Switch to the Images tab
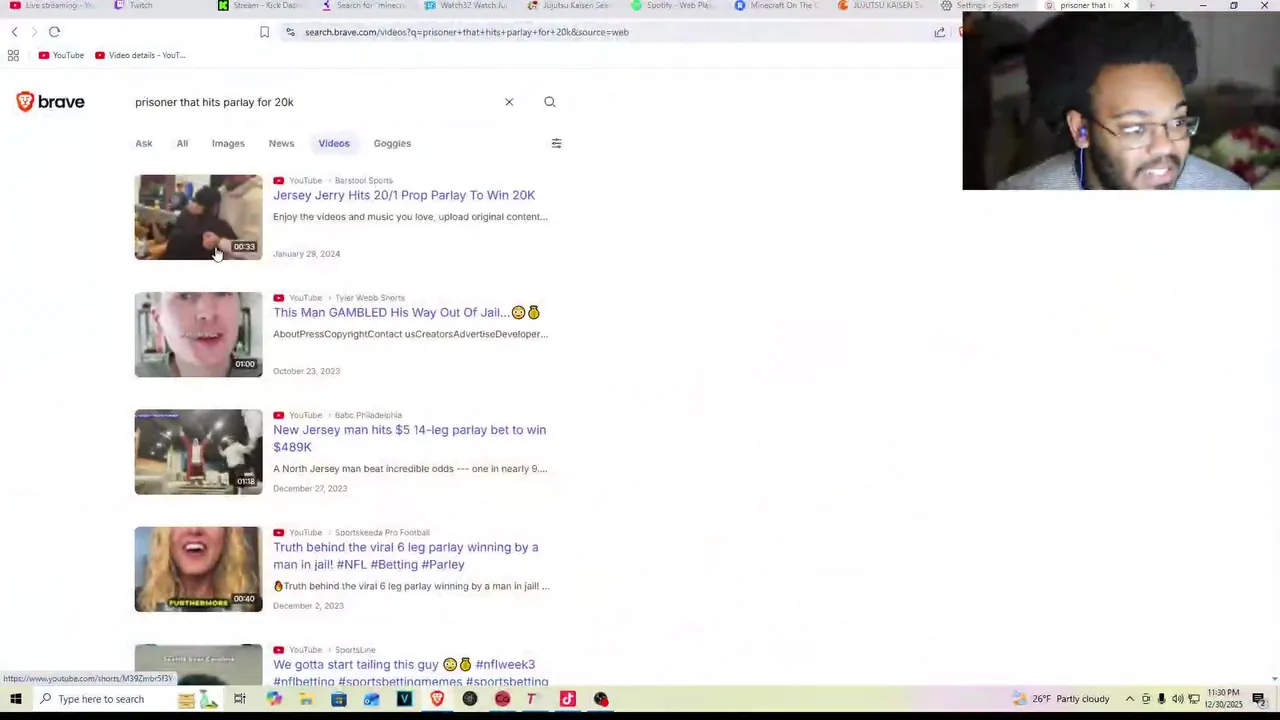Viewport: 1280px width, 720px height. 228,143
